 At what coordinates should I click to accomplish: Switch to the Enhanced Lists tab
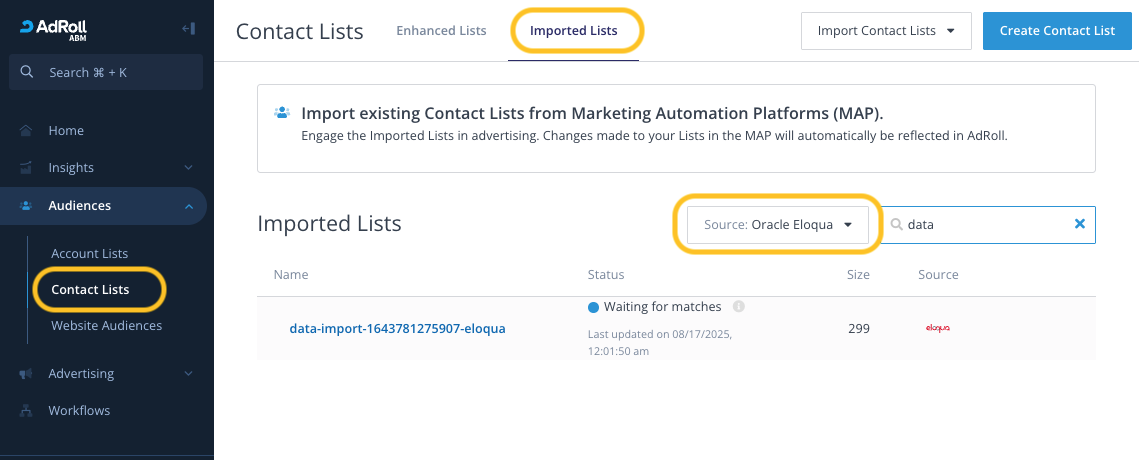(x=441, y=31)
